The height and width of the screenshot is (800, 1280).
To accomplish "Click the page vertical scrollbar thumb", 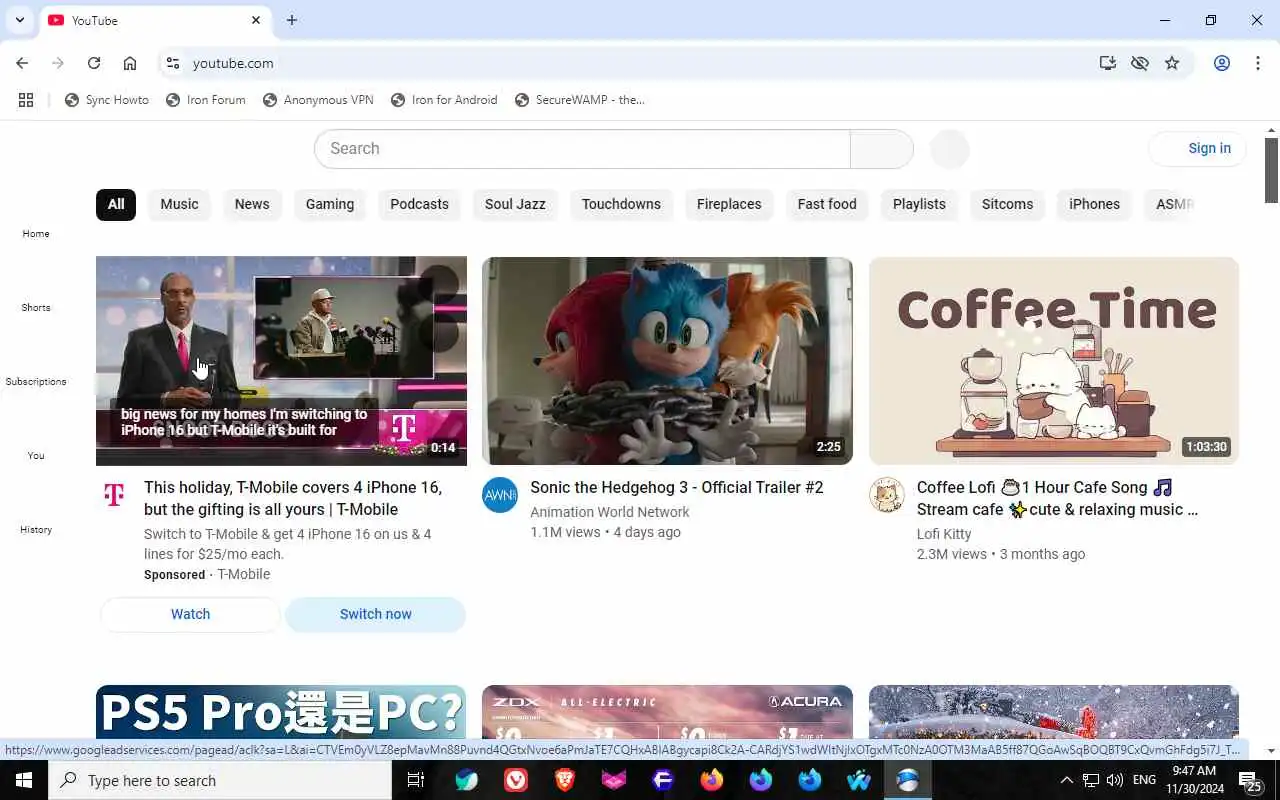I will click(x=1272, y=169).
